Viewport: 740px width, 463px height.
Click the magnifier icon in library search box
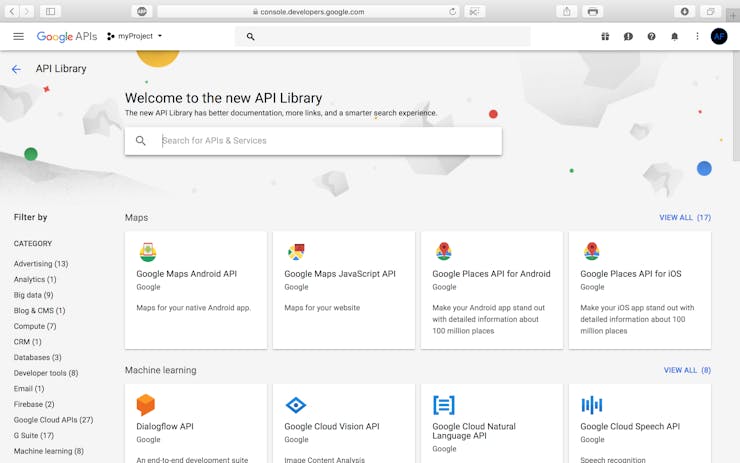click(141, 141)
